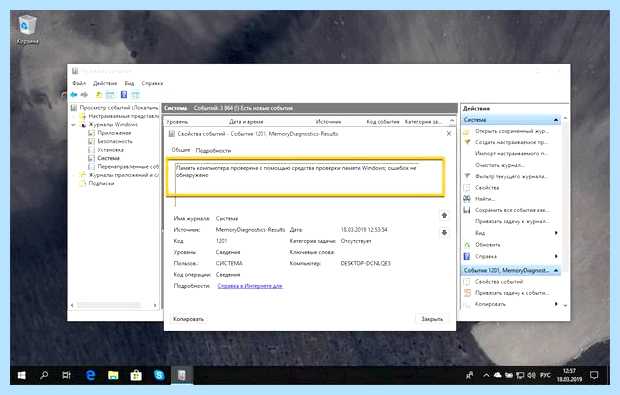
Task: Click the Back arrow in toolbar
Action: (74, 95)
